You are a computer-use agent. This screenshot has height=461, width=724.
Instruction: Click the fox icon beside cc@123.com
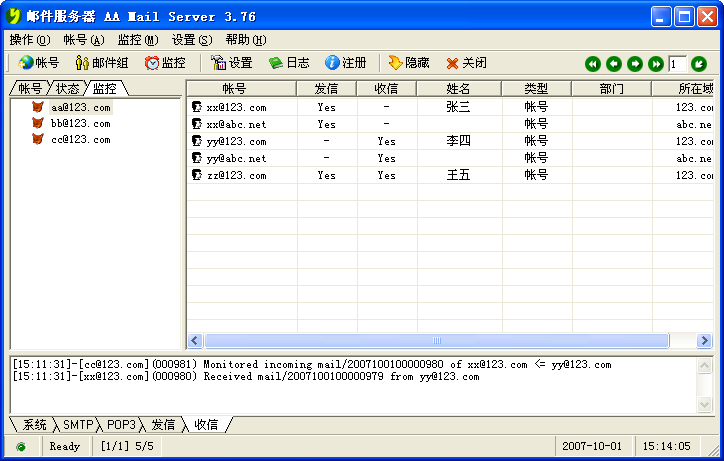(x=38, y=139)
